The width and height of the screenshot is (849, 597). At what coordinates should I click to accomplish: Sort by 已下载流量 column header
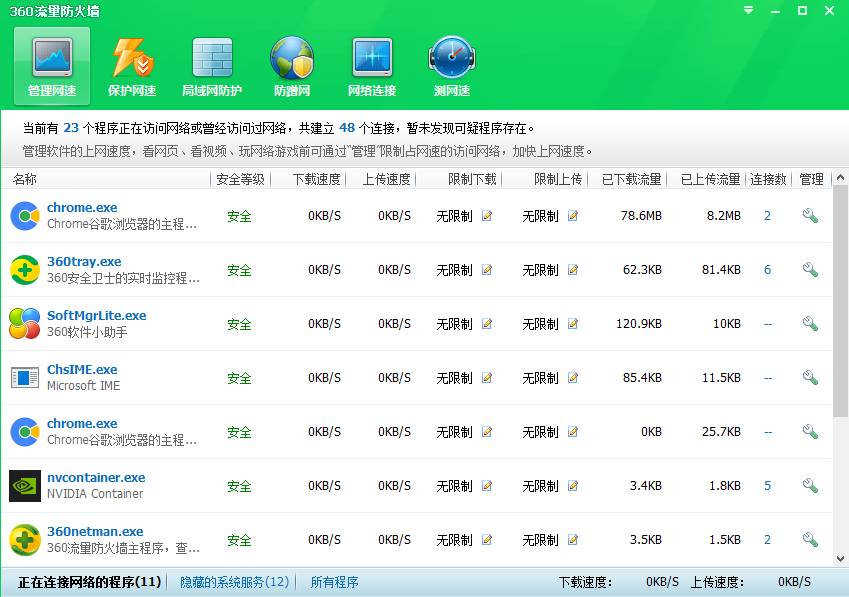pyautogui.click(x=631, y=179)
